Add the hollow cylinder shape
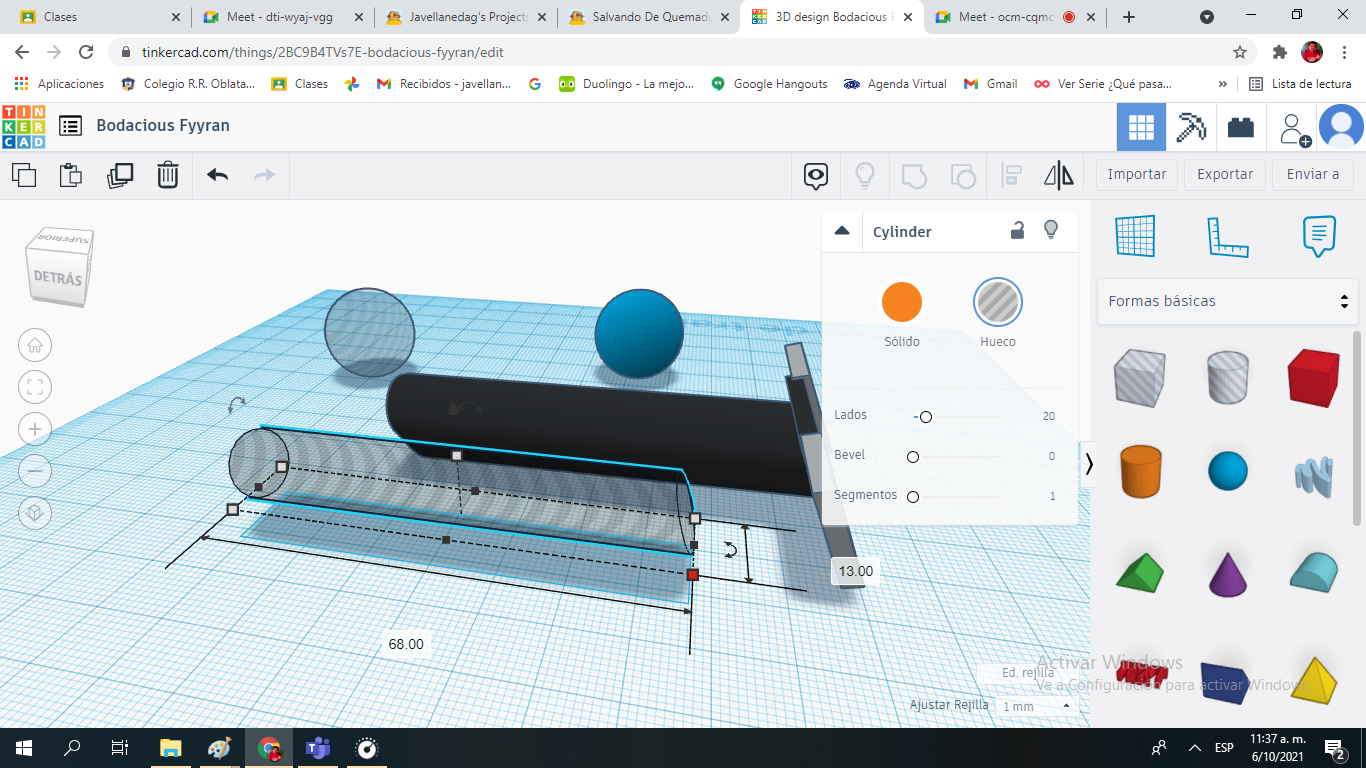Screen dimensions: 1366x768 pos(1227,376)
